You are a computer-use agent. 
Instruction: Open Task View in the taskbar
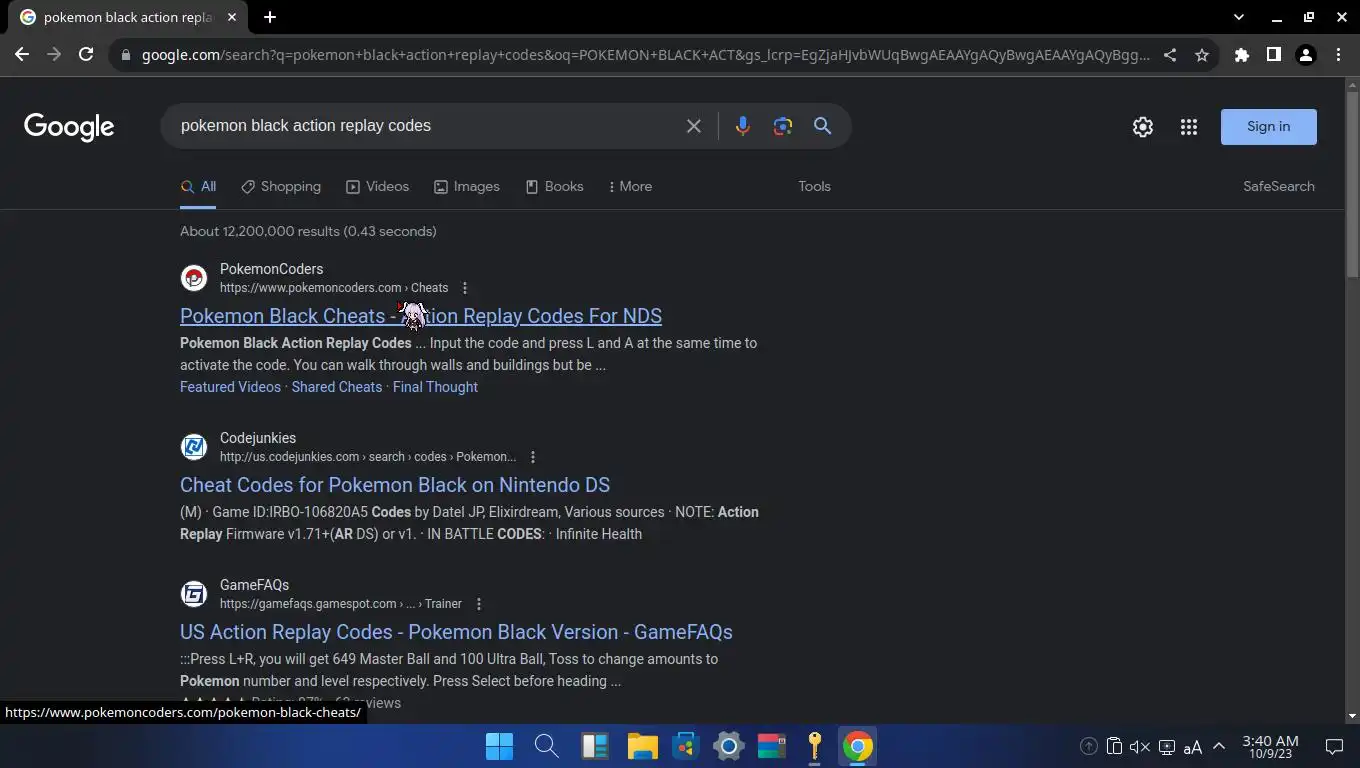594,747
